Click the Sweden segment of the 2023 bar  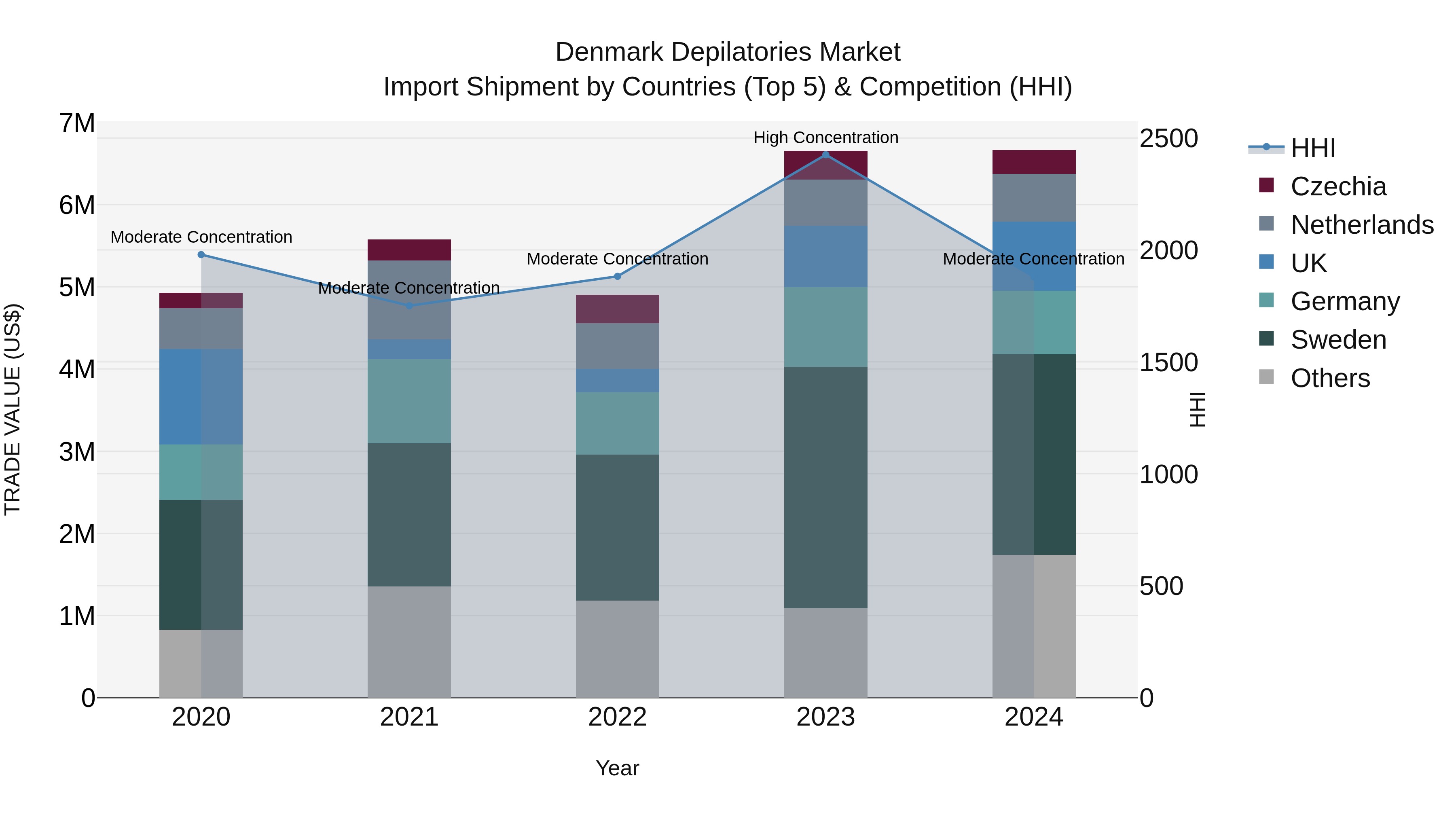(826, 488)
